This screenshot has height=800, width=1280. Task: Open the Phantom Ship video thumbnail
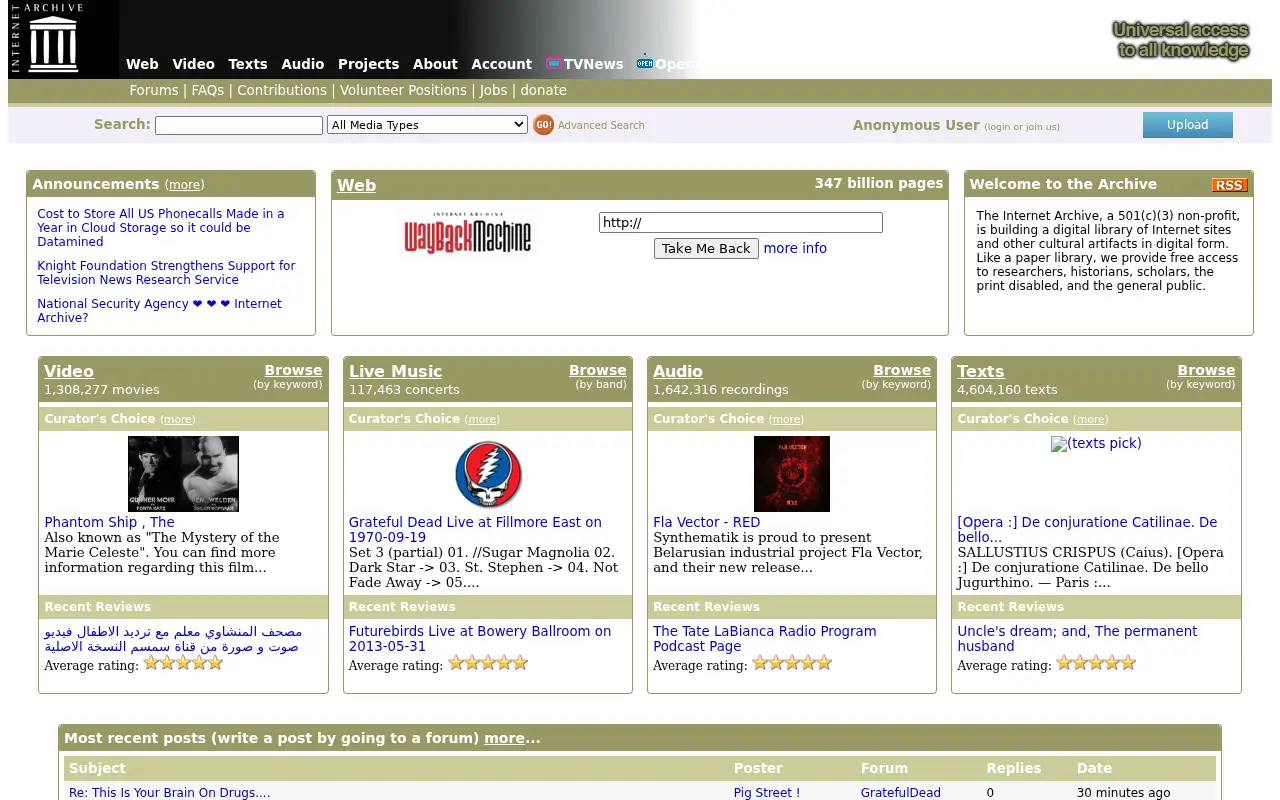click(x=183, y=474)
